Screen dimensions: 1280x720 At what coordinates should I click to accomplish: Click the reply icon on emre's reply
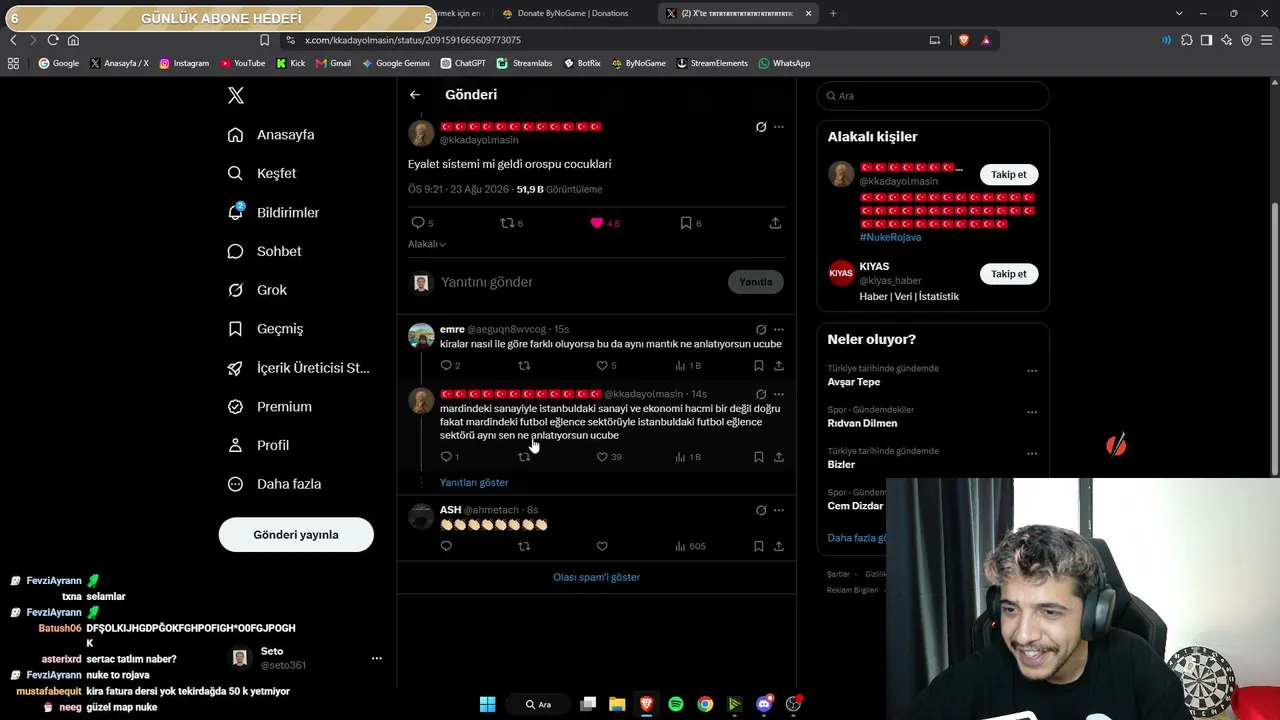click(x=446, y=366)
